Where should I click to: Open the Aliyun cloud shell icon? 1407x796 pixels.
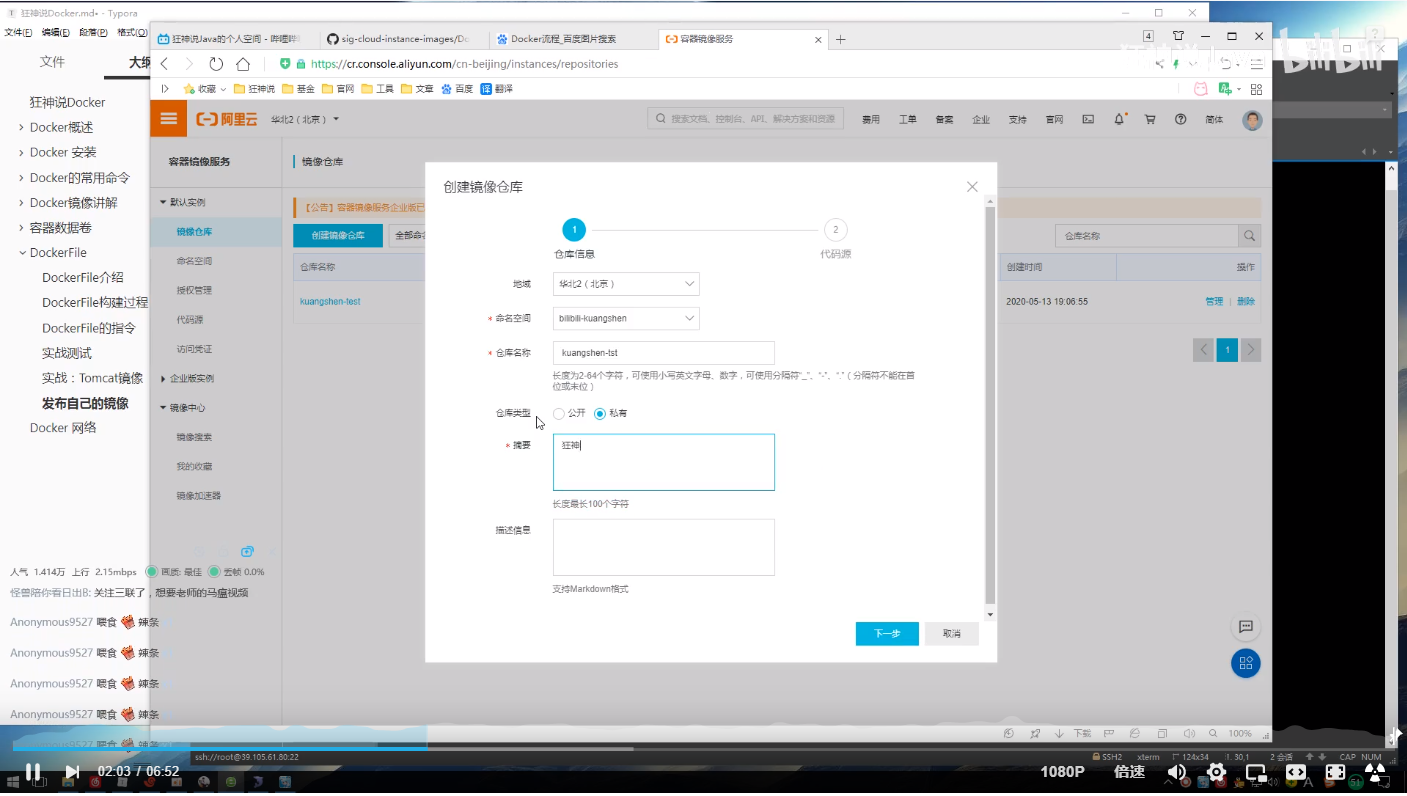(1088, 119)
